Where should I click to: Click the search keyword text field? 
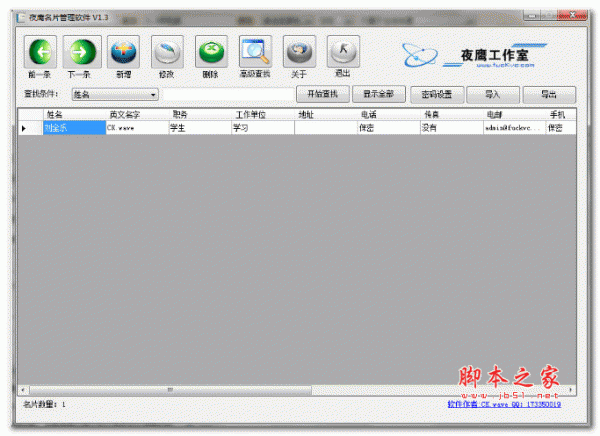(228, 94)
